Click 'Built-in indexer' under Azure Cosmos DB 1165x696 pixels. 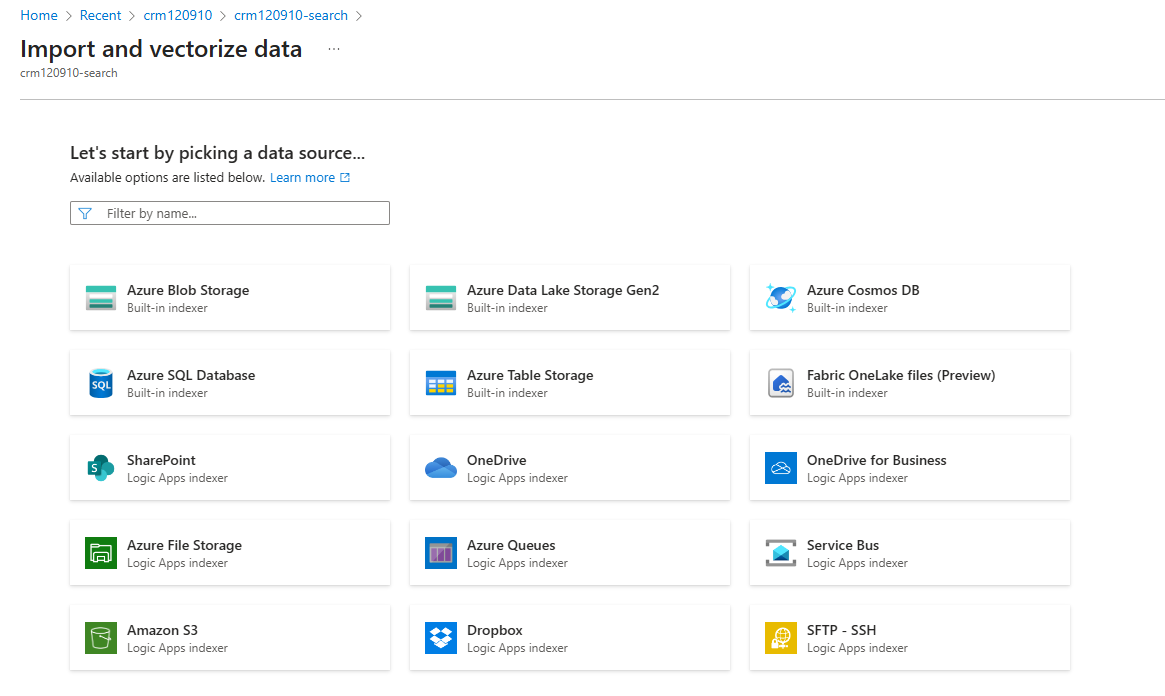pyautogui.click(x=847, y=308)
